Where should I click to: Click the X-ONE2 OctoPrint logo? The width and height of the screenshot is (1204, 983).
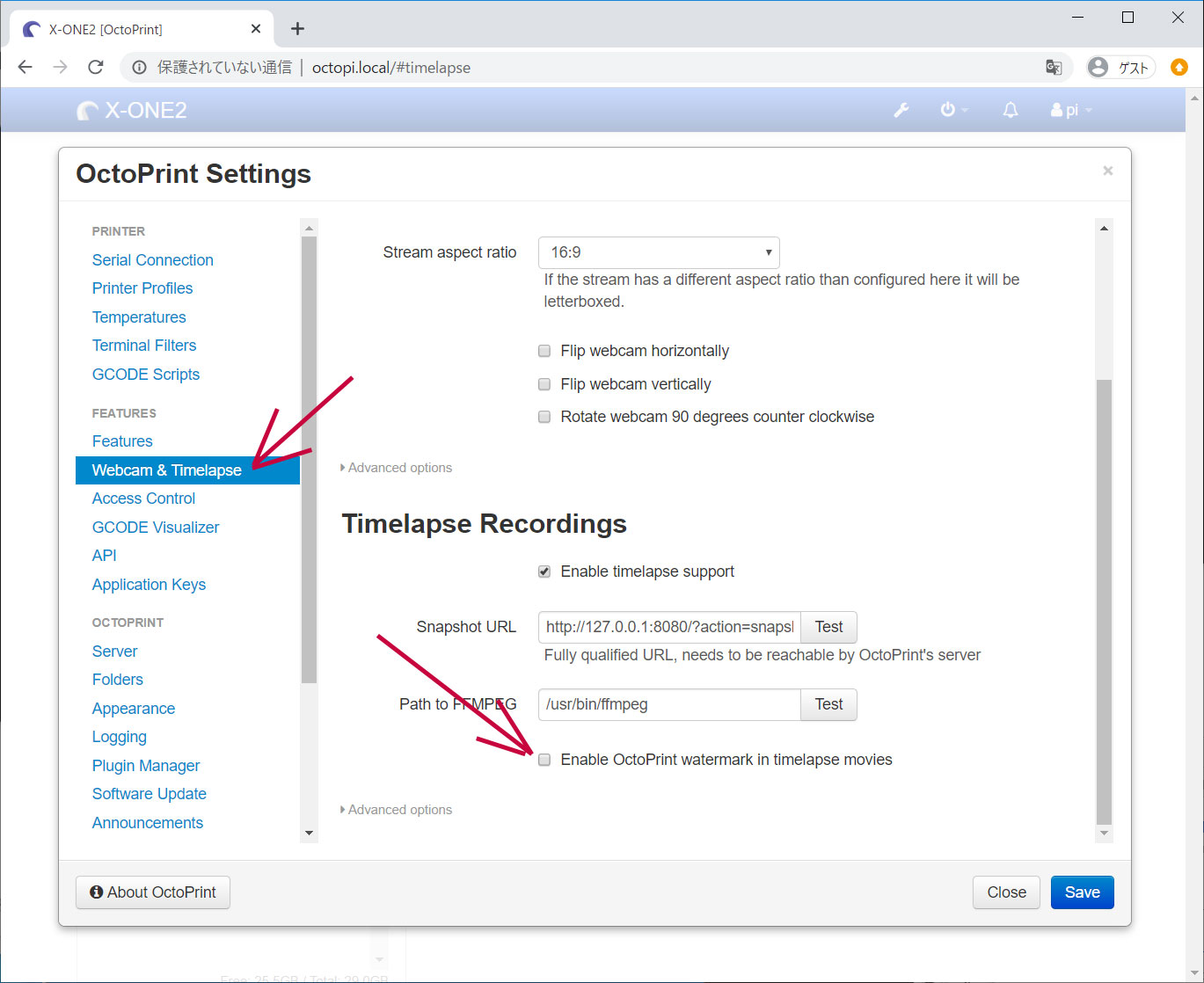tap(132, 110)
